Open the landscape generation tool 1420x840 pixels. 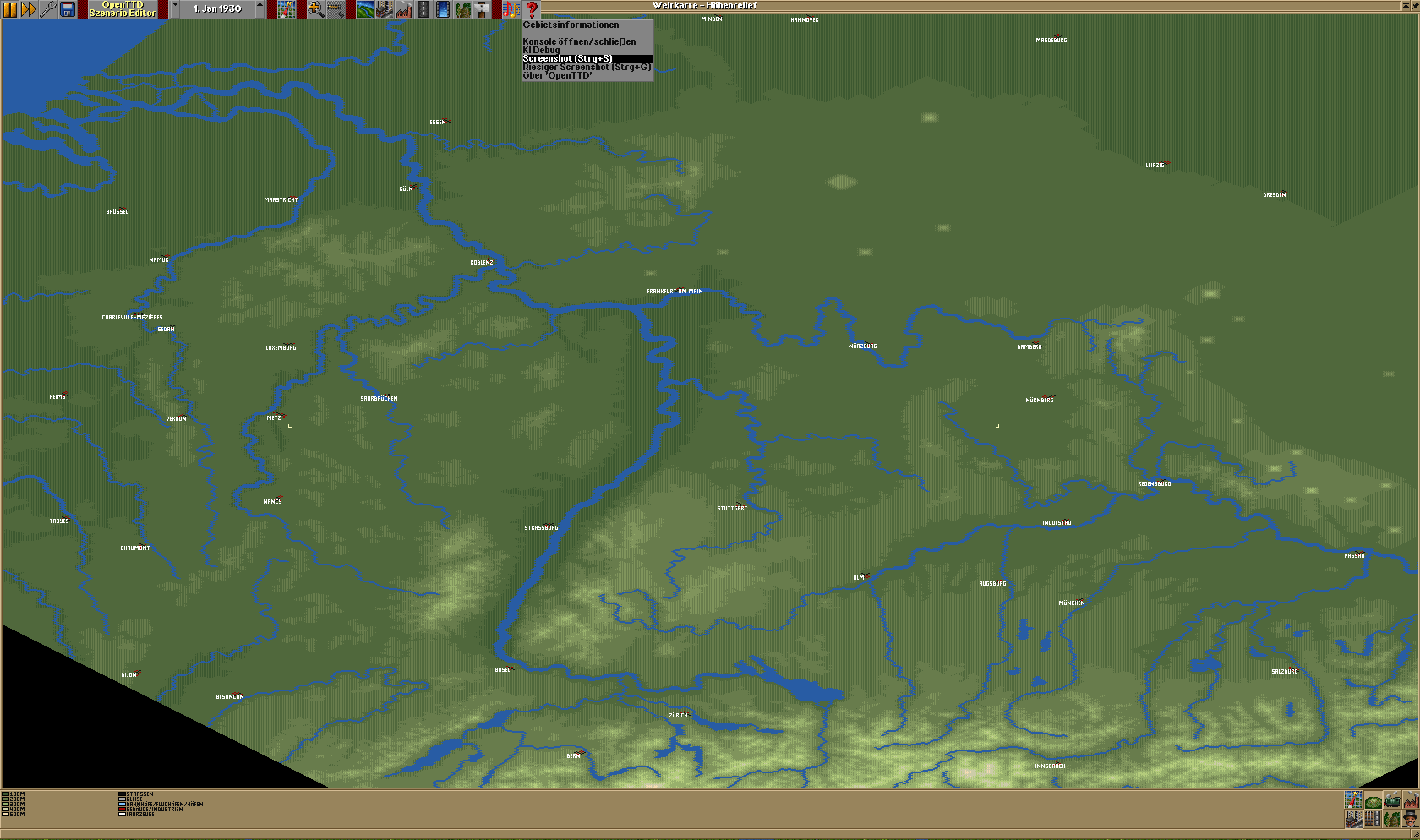365,9
